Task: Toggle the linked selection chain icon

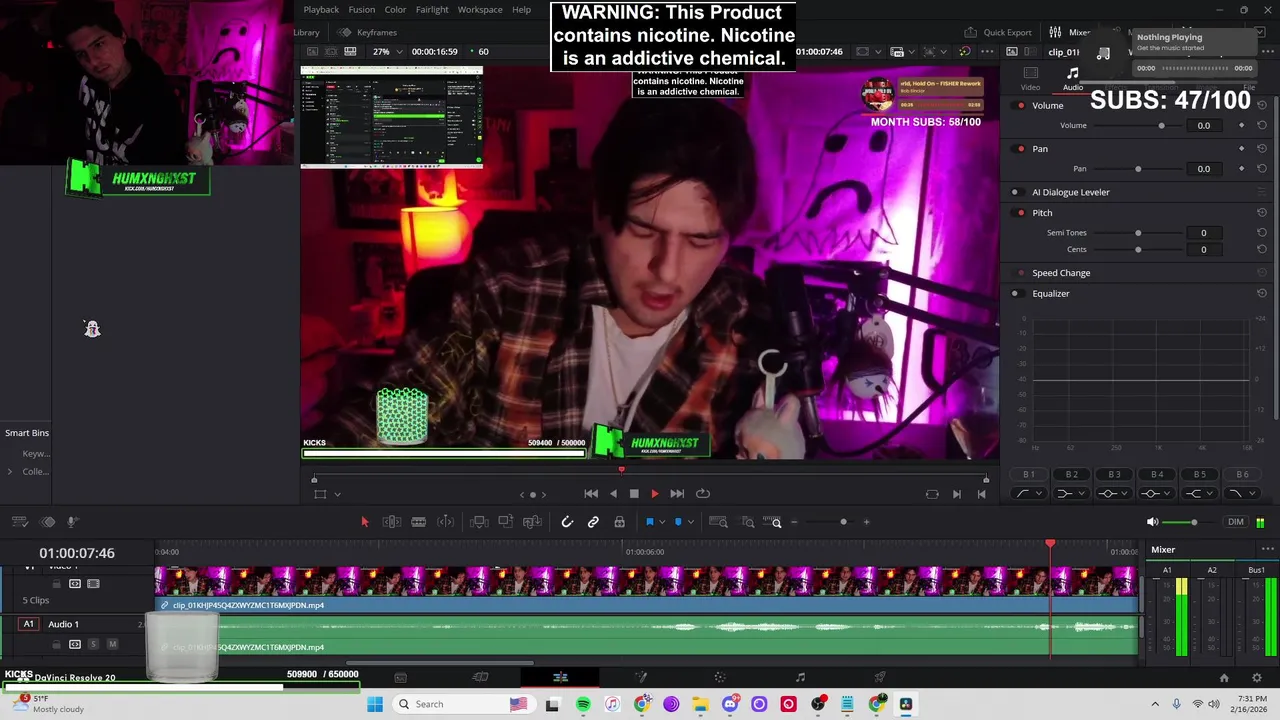Action: click(x=593, y=522)
